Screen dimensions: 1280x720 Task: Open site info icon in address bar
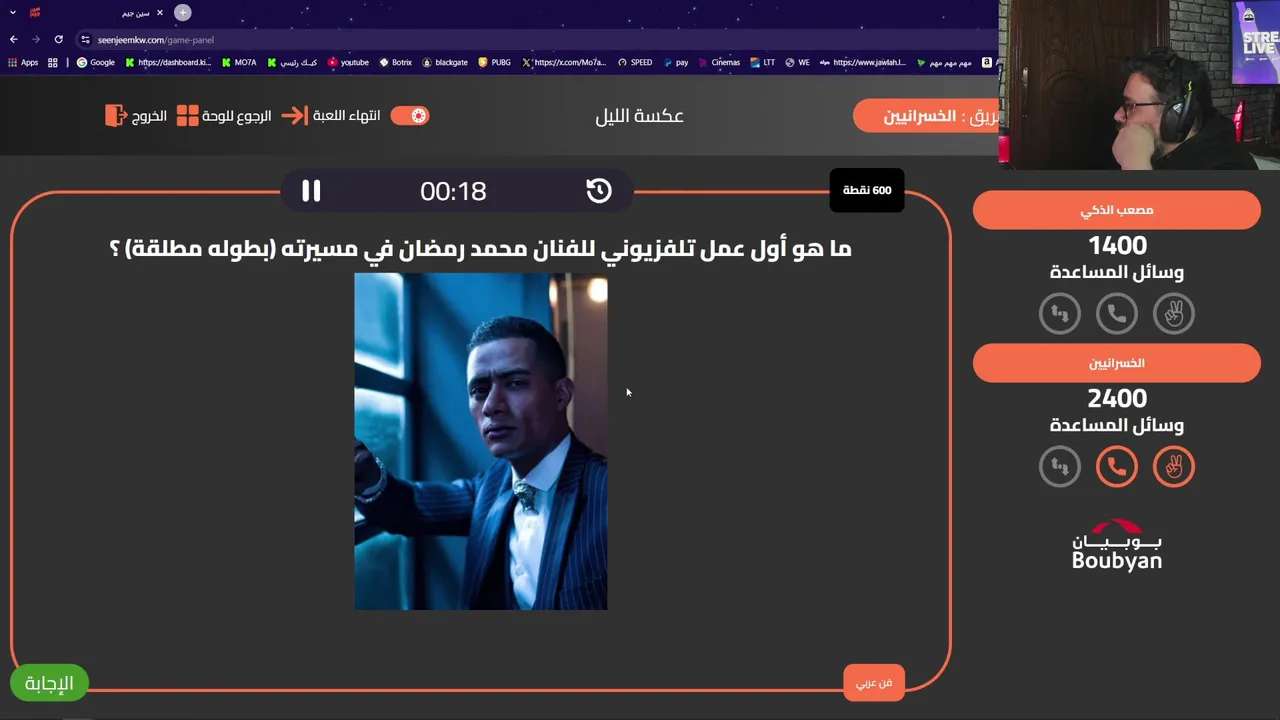tap(86, 40)
